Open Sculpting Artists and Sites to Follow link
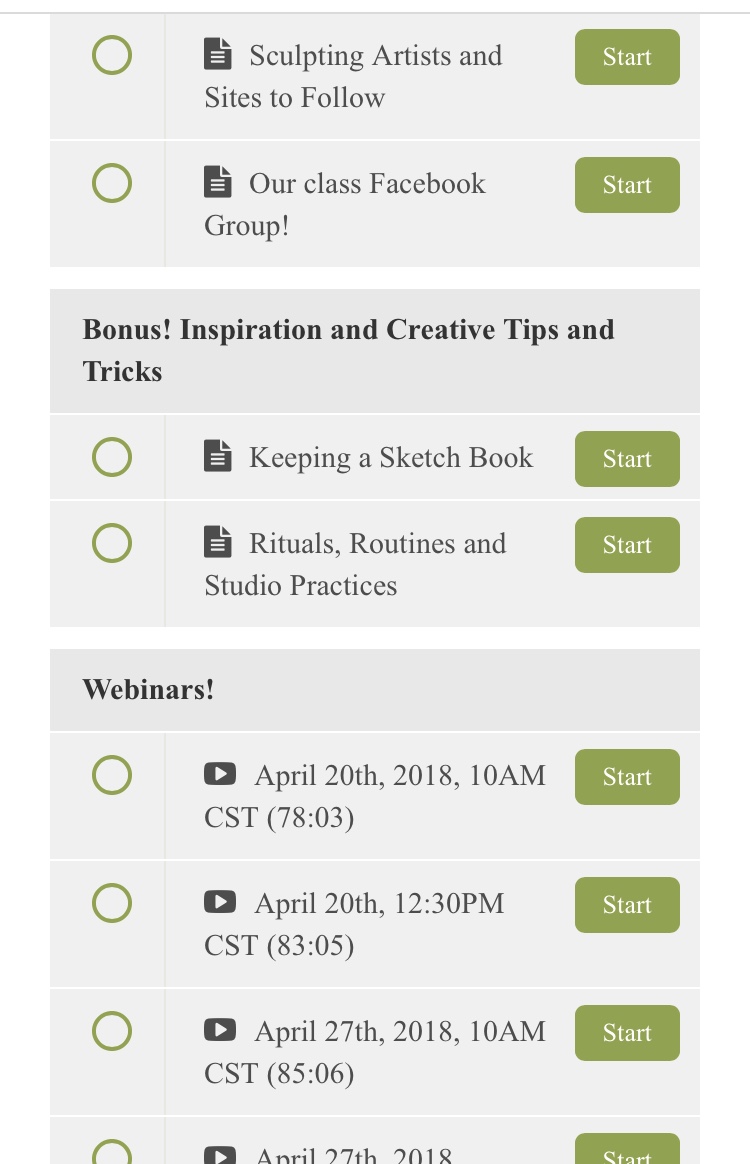The image size is (750, 1164). point(353,76)
